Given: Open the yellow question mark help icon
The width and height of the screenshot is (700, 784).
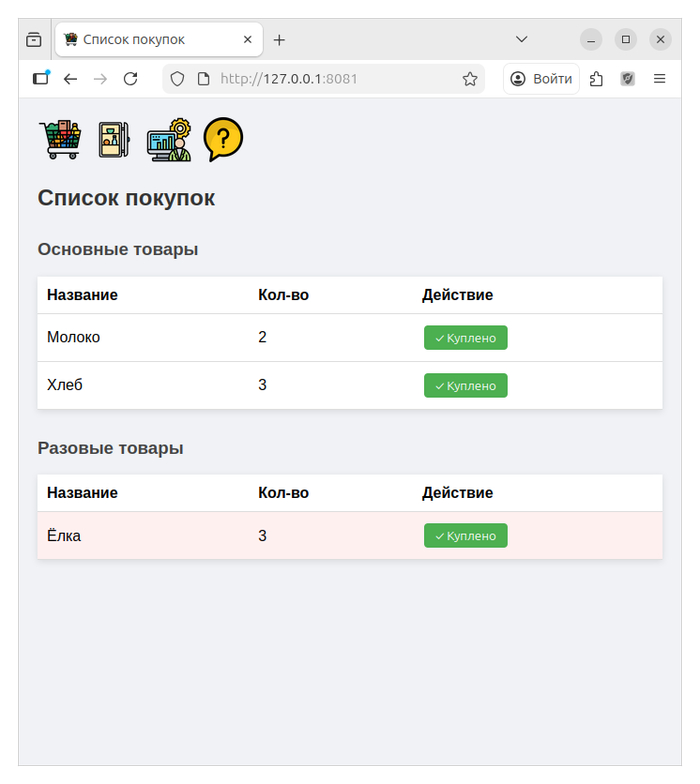Looking at the screenshot, I should coord(223,140).
